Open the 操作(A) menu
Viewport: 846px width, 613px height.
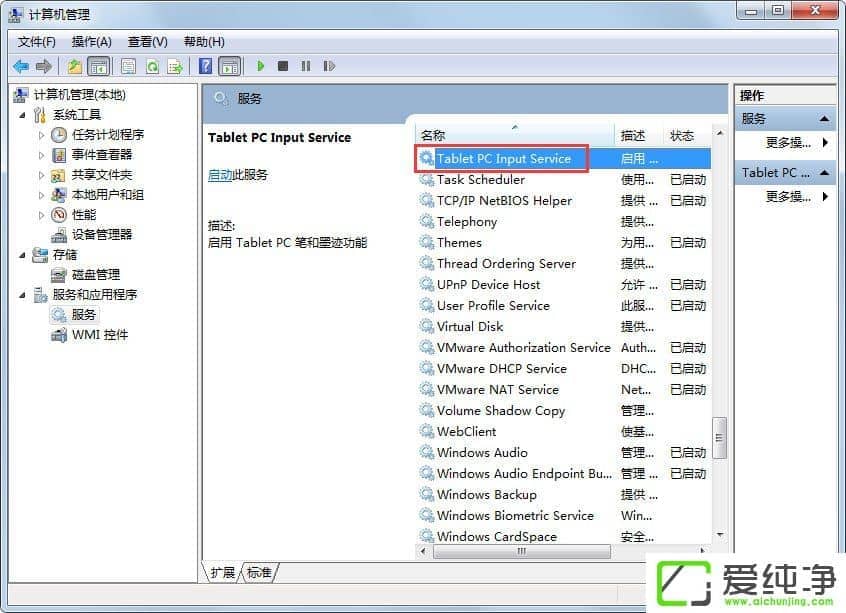(x=91, y=41)
